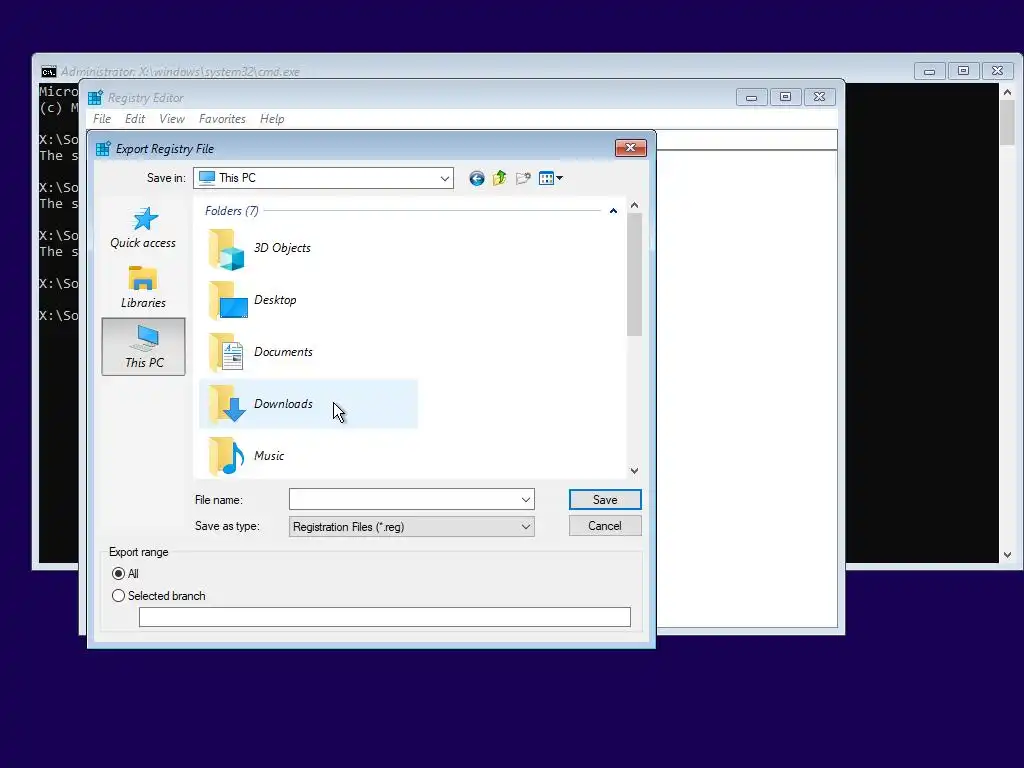Expand the Save as type dropdown

point(526,527)
